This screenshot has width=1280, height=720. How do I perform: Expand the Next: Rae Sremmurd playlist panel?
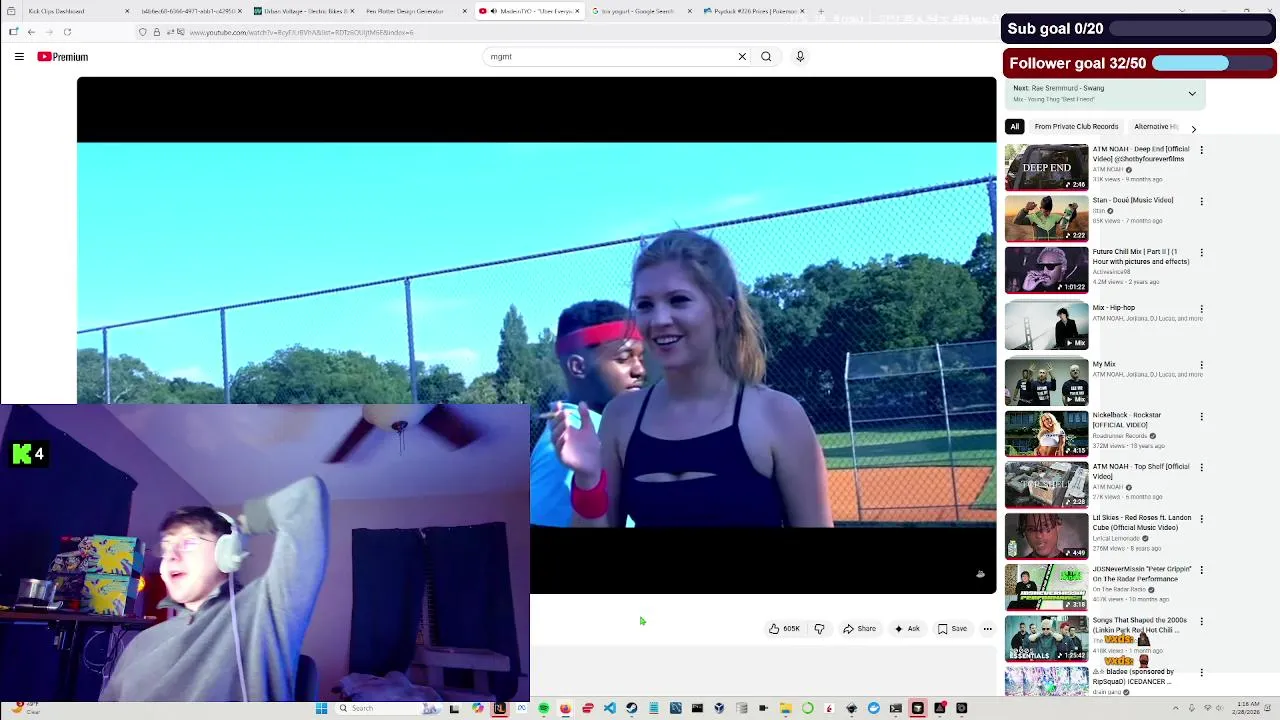[1192, 94]
